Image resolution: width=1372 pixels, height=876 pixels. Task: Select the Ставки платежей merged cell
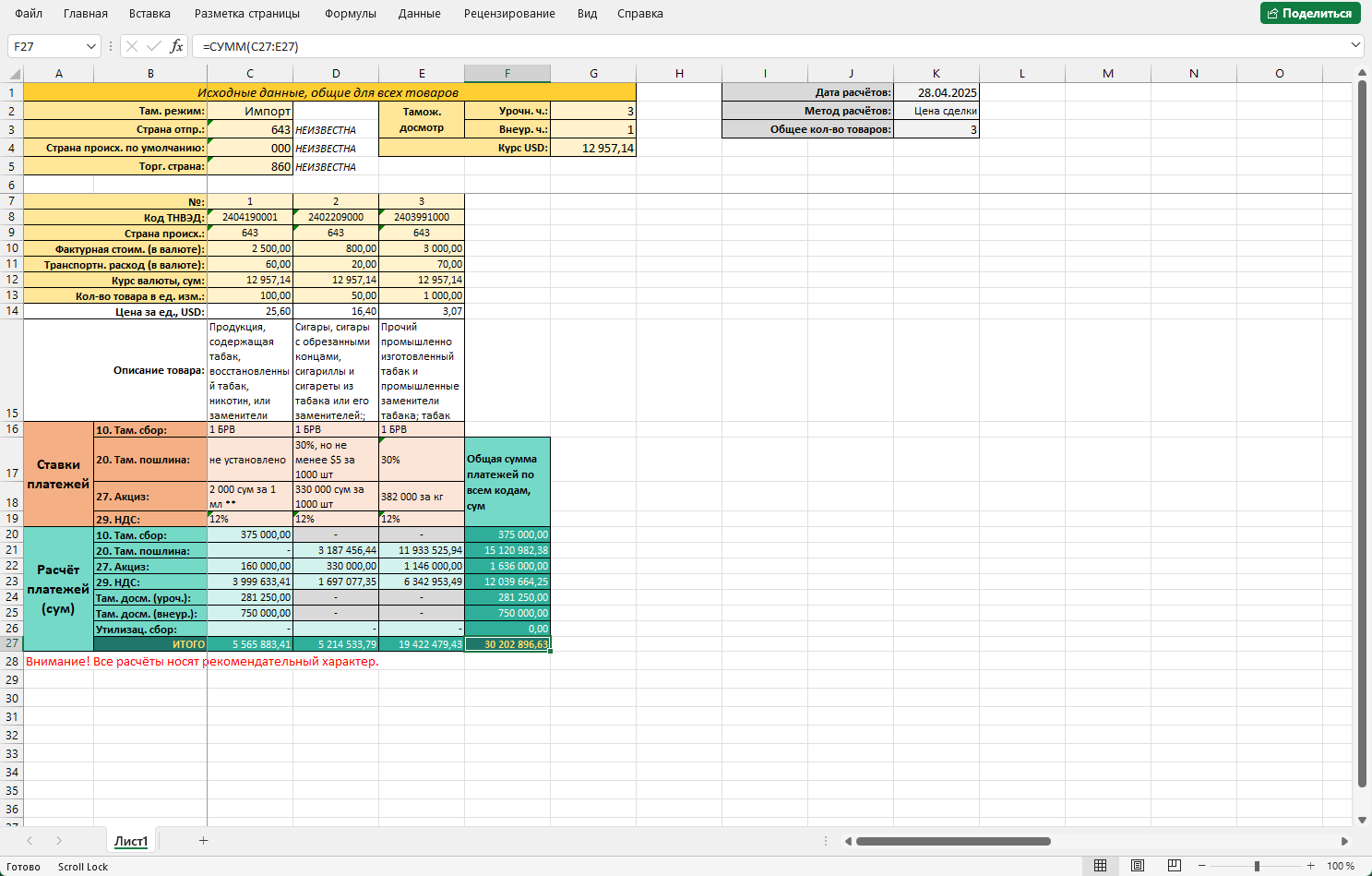(x=58, y=474)
